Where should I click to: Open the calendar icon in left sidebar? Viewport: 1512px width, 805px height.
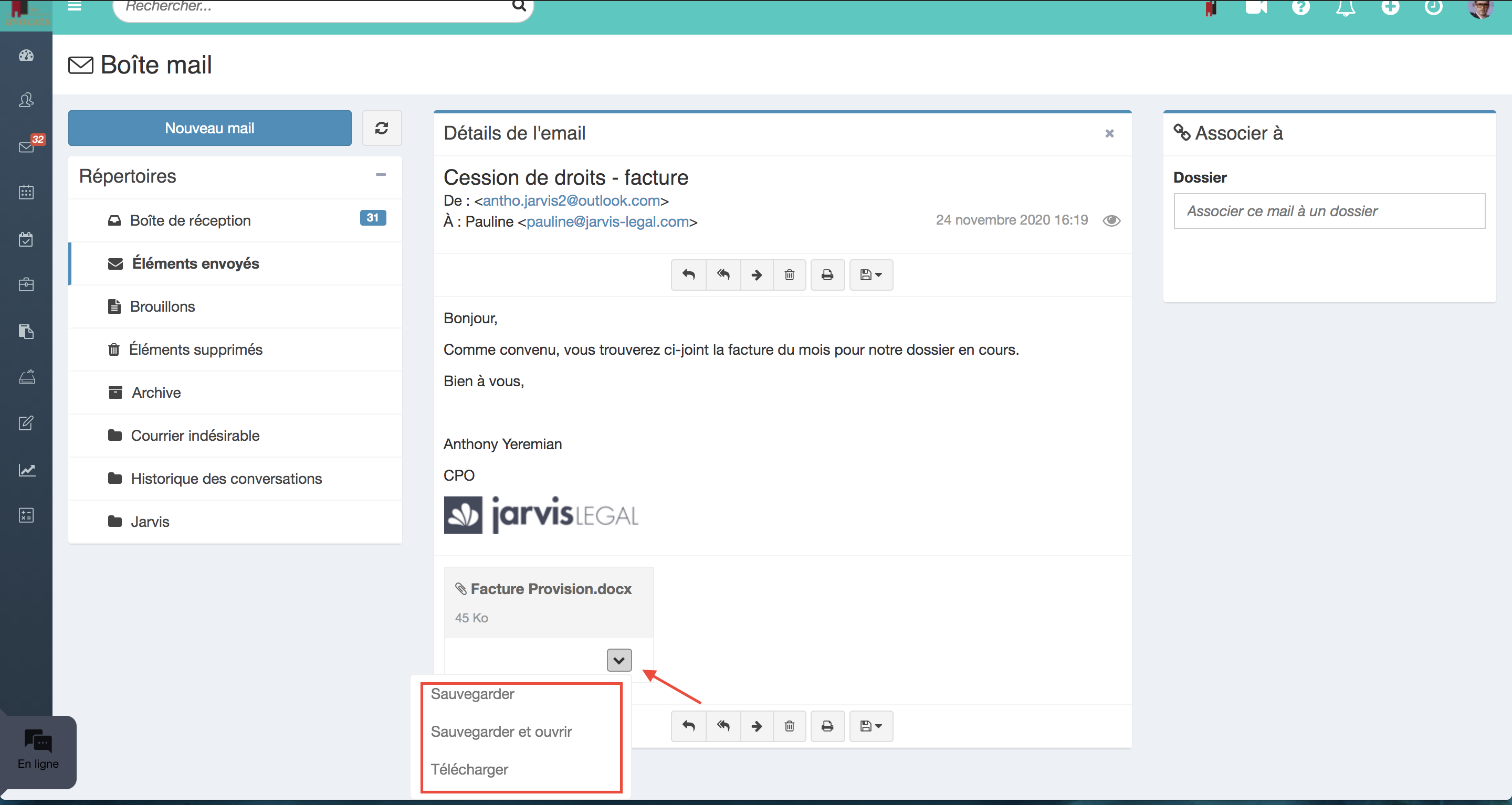(x=26, y=192)
